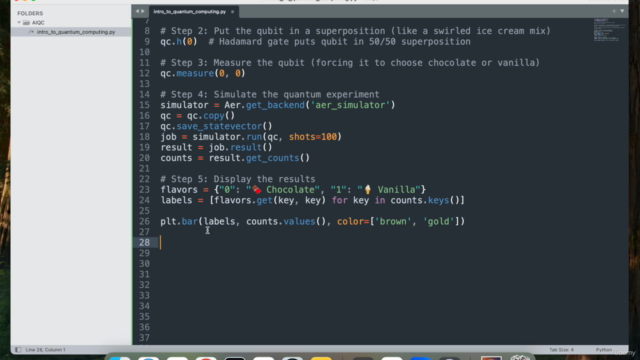
Task: Go to next tab with right arrow
Action: 142,11
